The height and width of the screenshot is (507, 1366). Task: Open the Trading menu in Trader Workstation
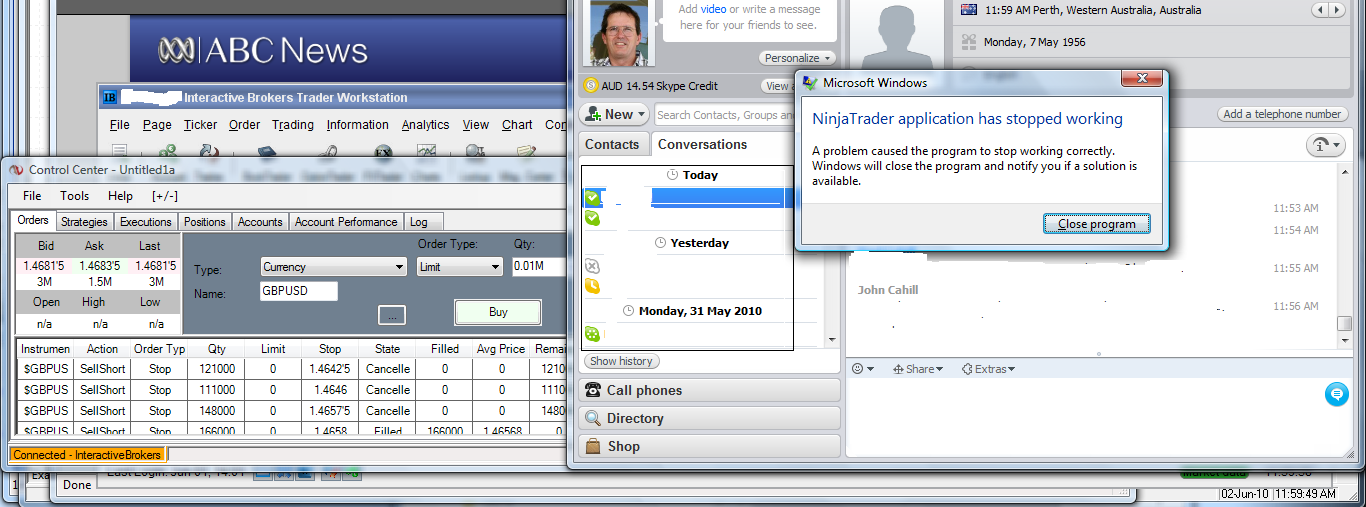pos(293,125)
